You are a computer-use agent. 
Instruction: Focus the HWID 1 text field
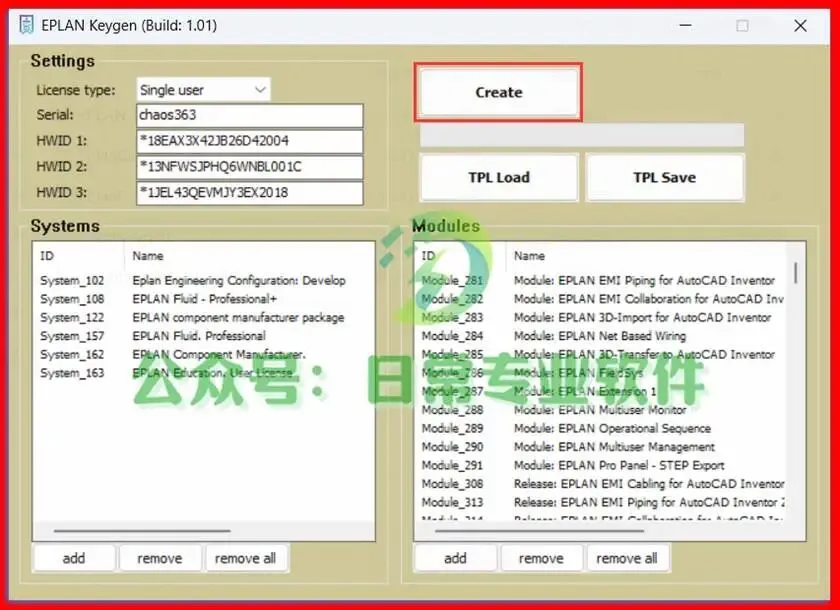coord(250,141)
